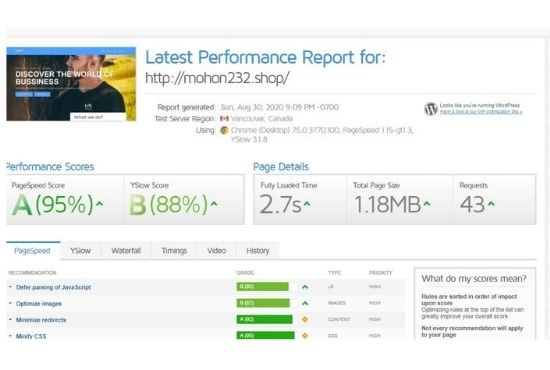550x370 pixels.
Task: Switch to the YSlow tab
Action: [80, 251]
